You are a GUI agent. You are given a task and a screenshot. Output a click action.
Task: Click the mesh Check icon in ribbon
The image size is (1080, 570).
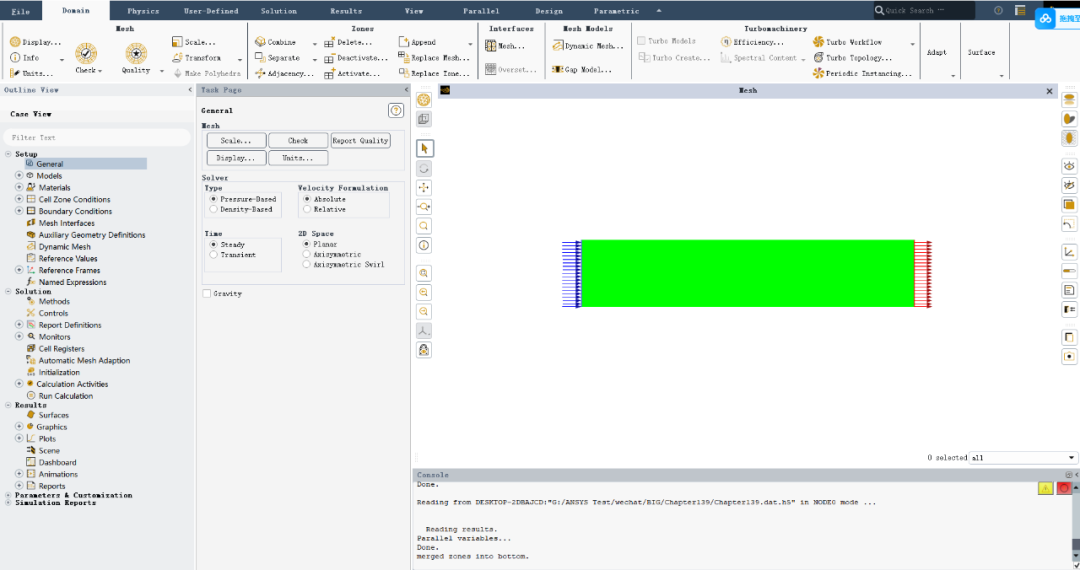[x=85, y=53]
